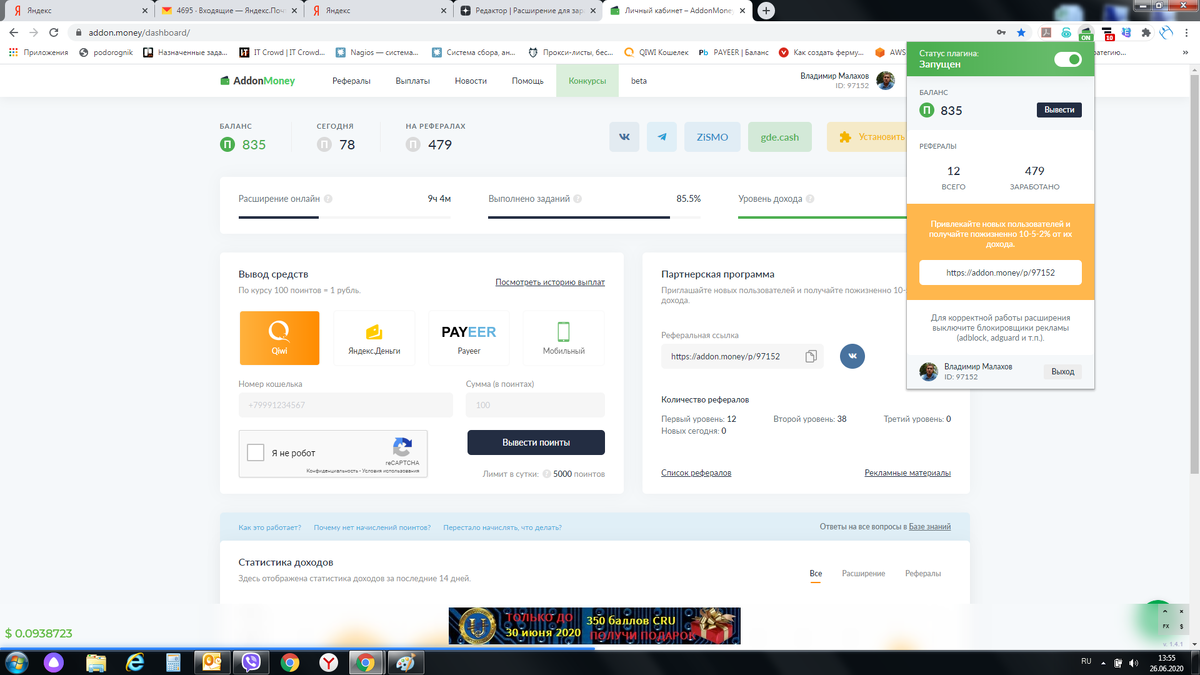This screenshot has height=675, width=1200.
Task: Select Qiwi payout method
Action: pos(280,338)
